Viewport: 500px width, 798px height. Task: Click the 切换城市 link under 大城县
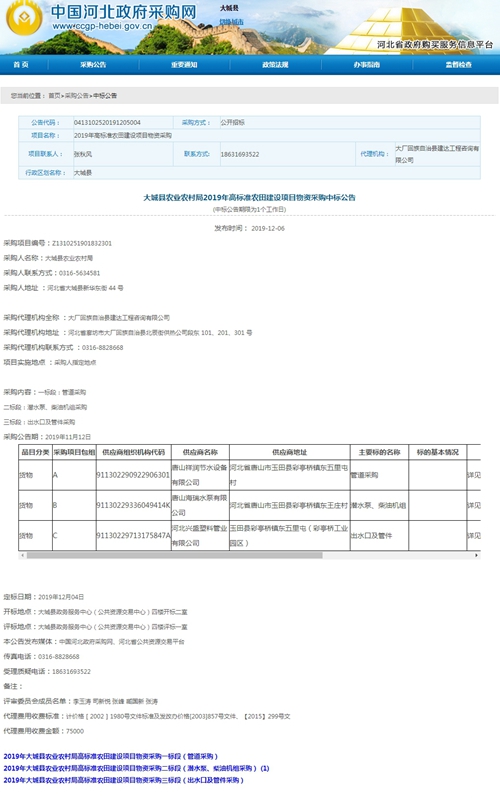[231, 22]
